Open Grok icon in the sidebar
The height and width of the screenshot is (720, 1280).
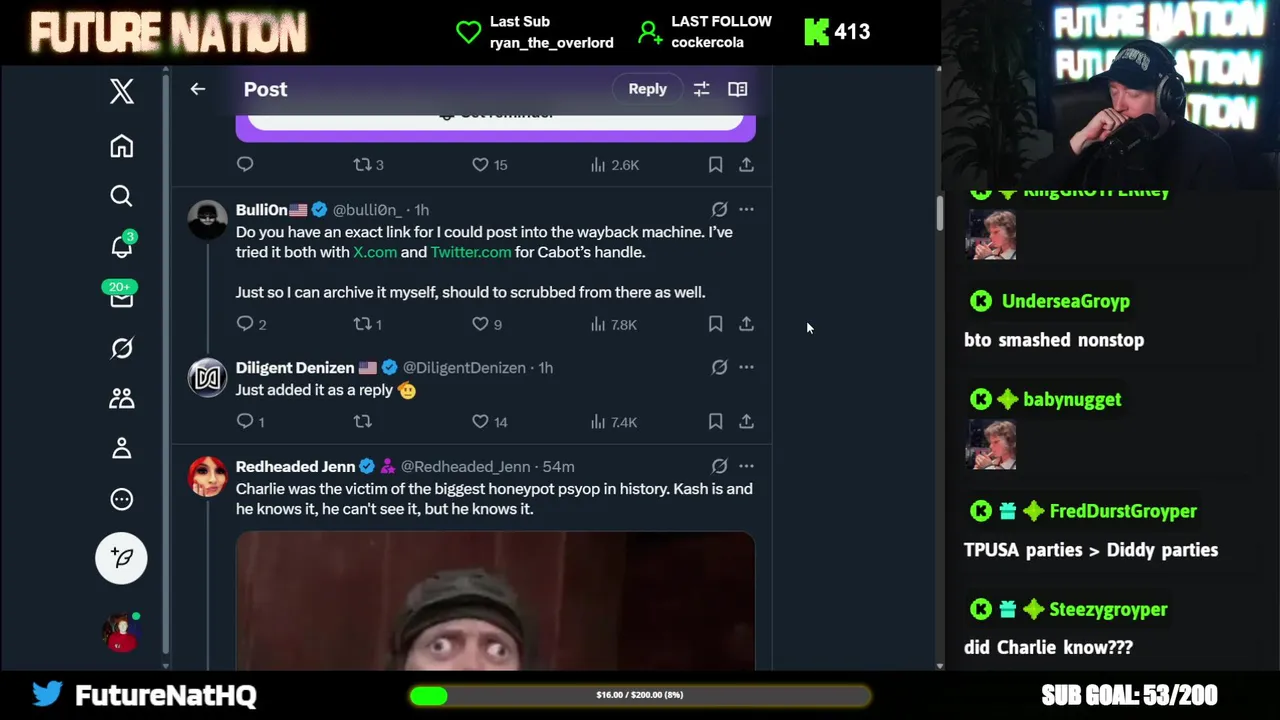click(121, 348)
